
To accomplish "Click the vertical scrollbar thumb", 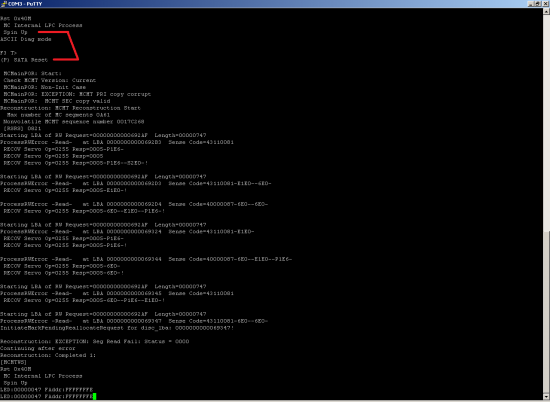I will coord(546,312).
